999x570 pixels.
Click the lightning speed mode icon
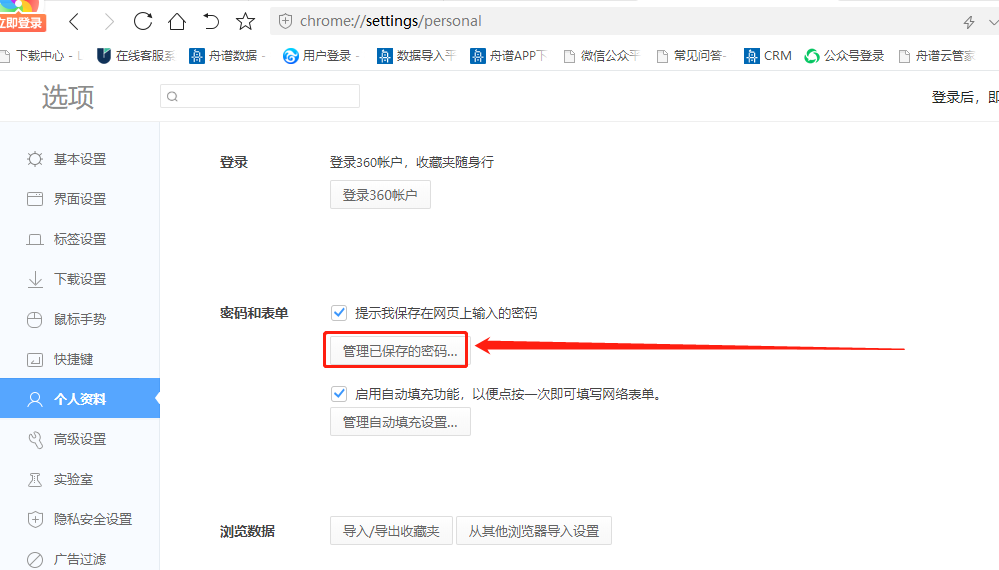(968, 22)
